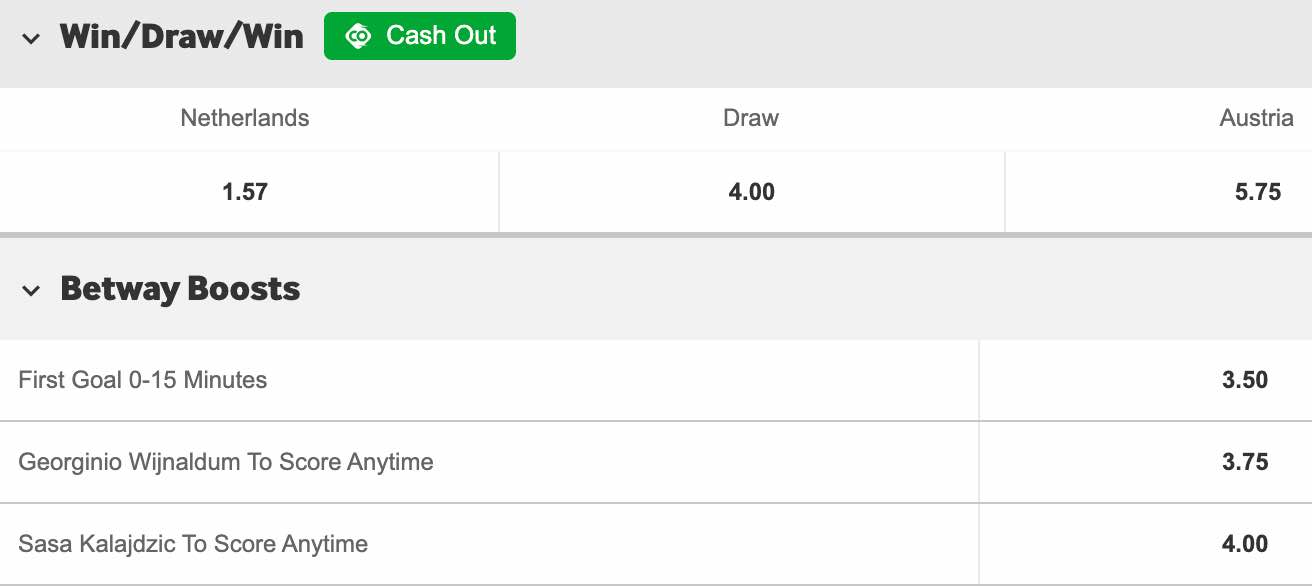The width and height of the screenshot is (1312, 586).
Task: Click the Betway Boosts section heading
Action: [180, 289]
